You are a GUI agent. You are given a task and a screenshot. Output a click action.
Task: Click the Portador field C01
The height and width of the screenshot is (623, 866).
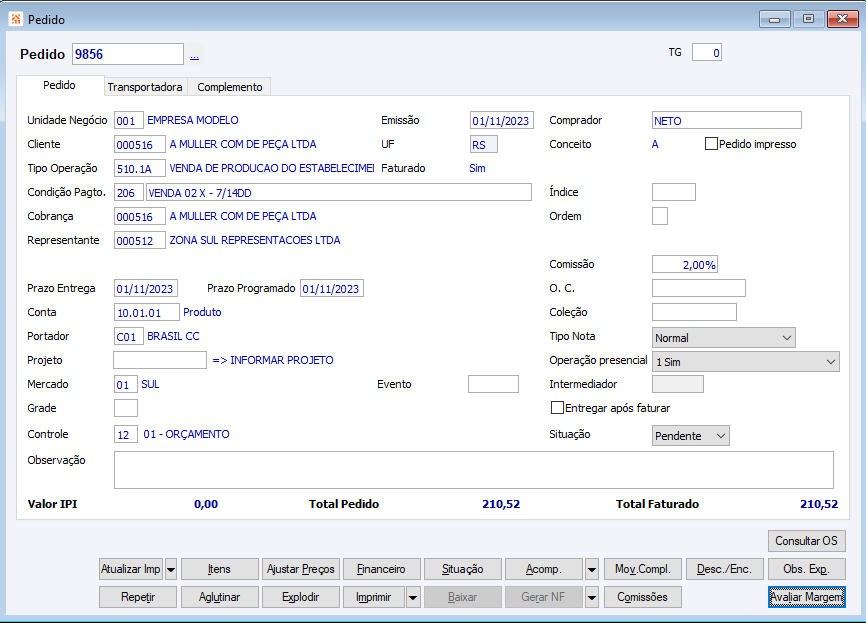(129, 336)
